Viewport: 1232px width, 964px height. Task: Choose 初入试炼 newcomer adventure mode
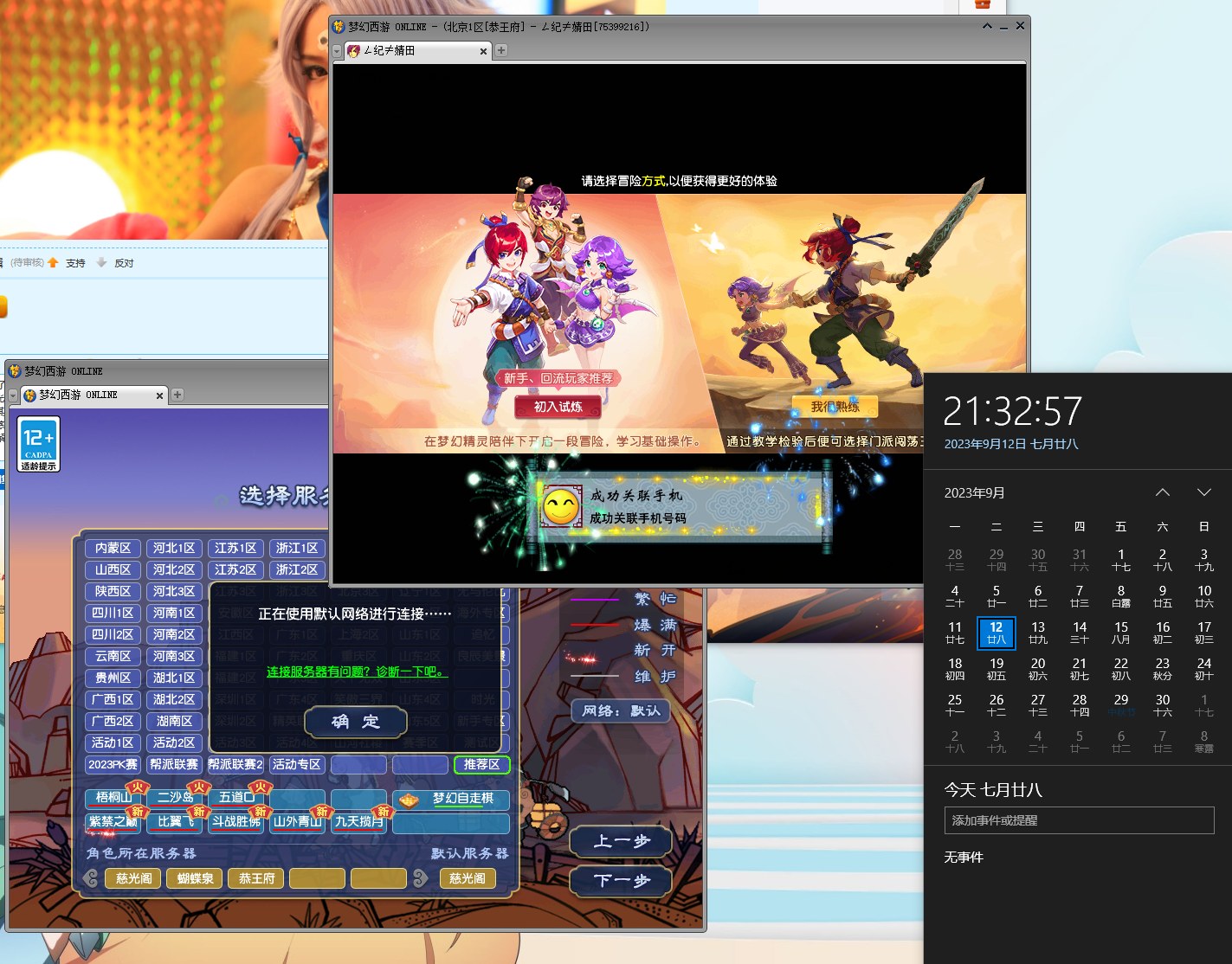coord(558,407)
